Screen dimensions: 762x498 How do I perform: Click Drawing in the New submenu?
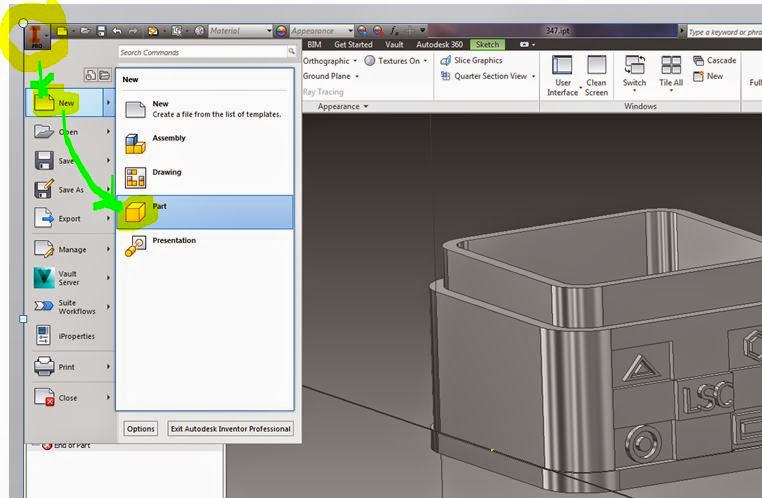[x=205, y=178]
